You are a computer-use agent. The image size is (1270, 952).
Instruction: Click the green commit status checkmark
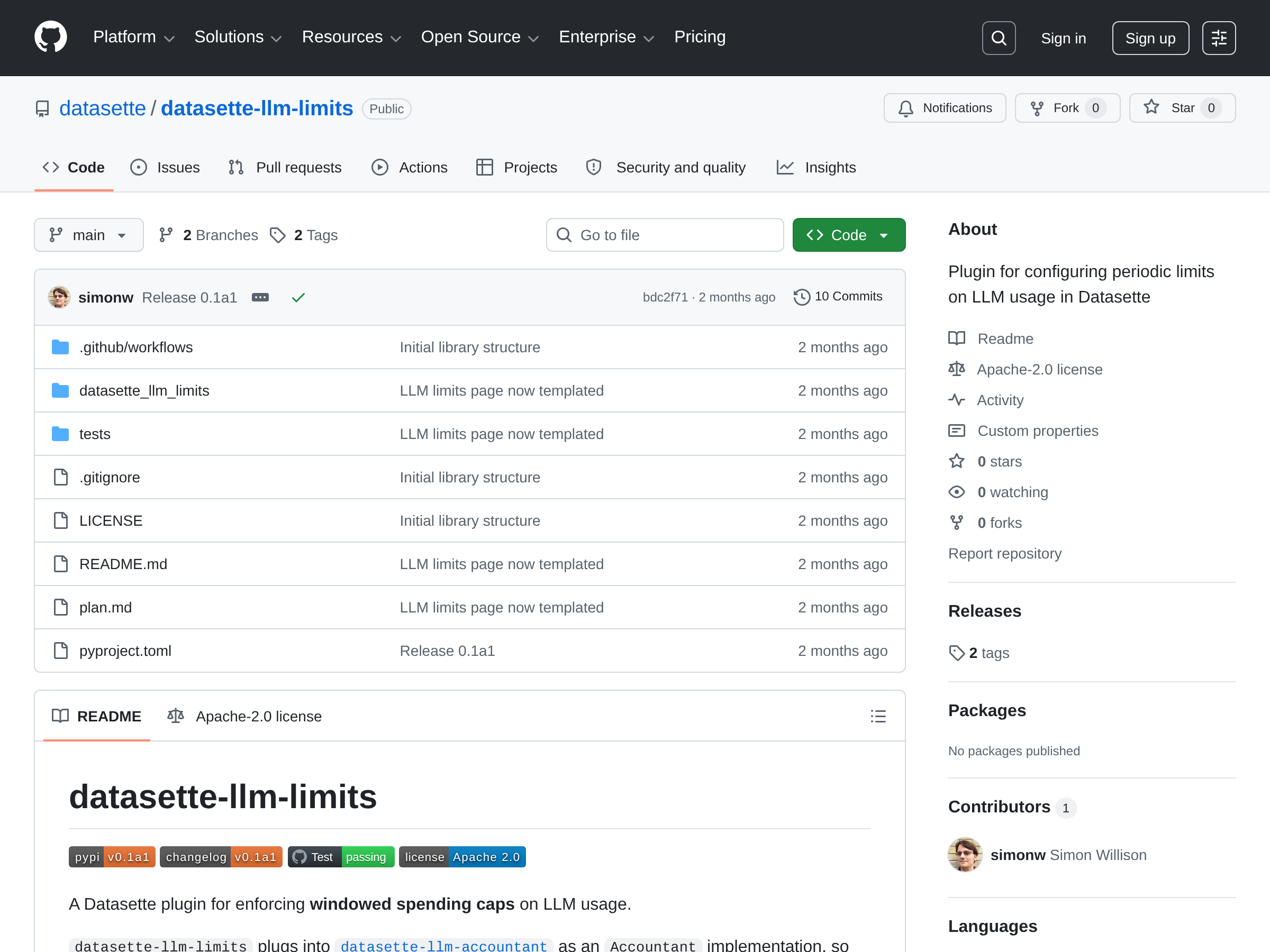click(x=298, y=297)
